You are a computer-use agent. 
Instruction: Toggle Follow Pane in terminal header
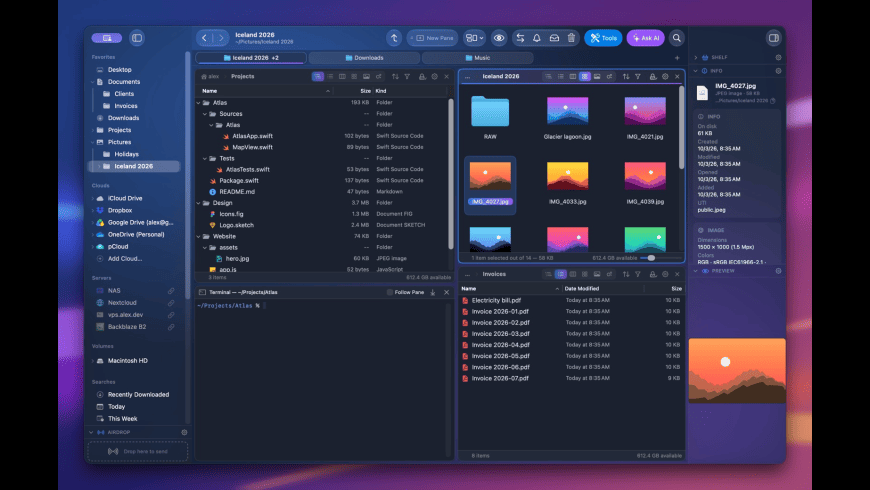pos(405,292)
